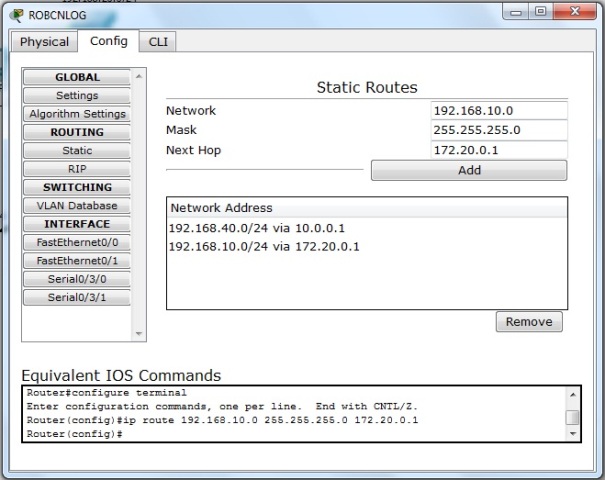Select the Serial0/3/1 interface
The image size is (605, 480).
pyautogui.click(x=77, y=297)
